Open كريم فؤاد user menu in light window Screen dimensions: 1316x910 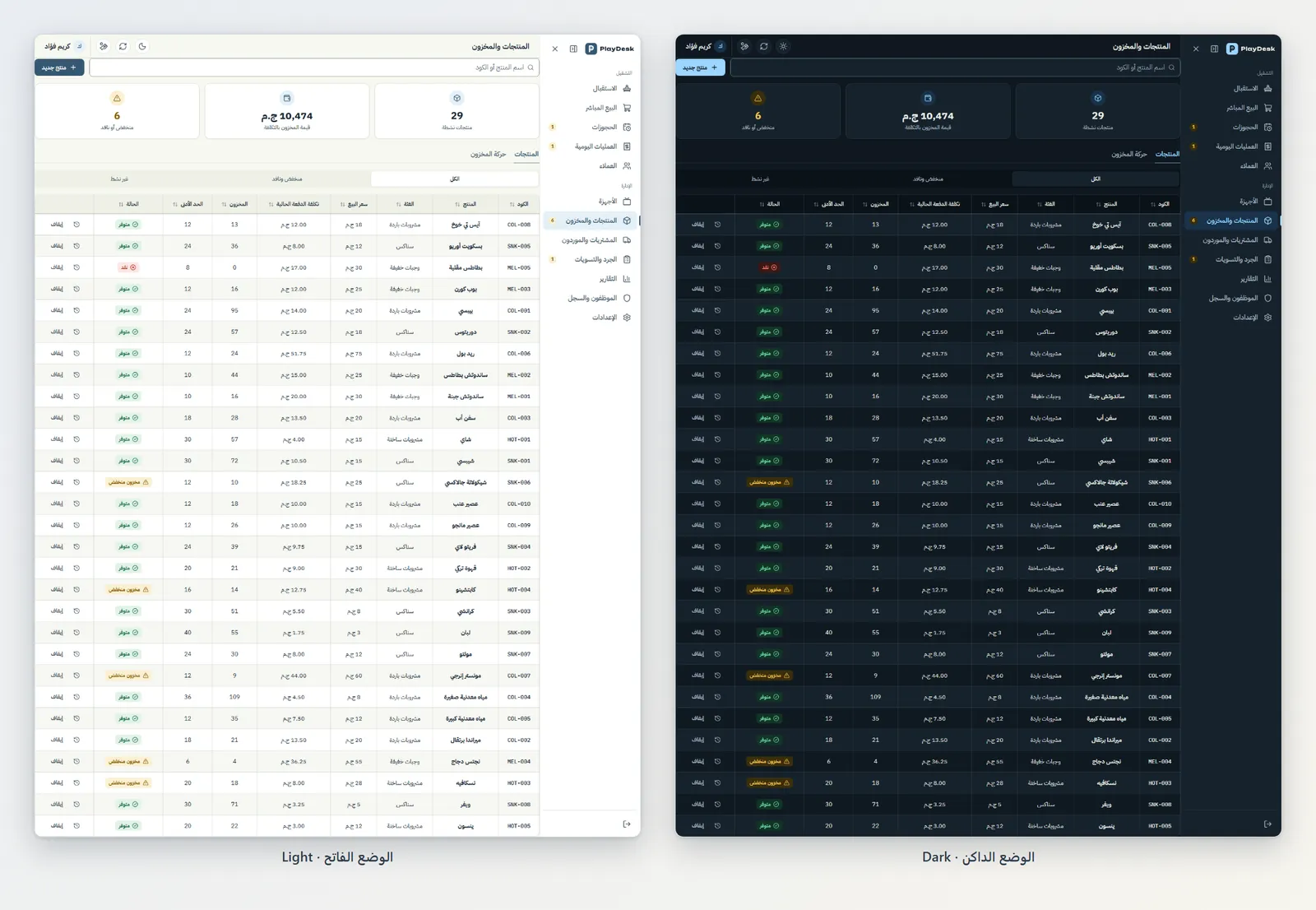pyautogui.click(x=63, y=46)
